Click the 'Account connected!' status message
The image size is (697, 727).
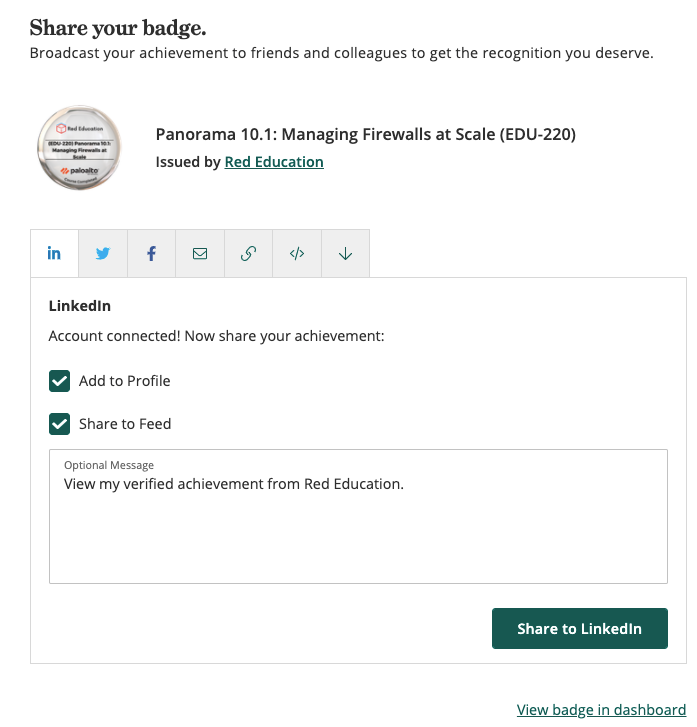(x=216, y=337)
